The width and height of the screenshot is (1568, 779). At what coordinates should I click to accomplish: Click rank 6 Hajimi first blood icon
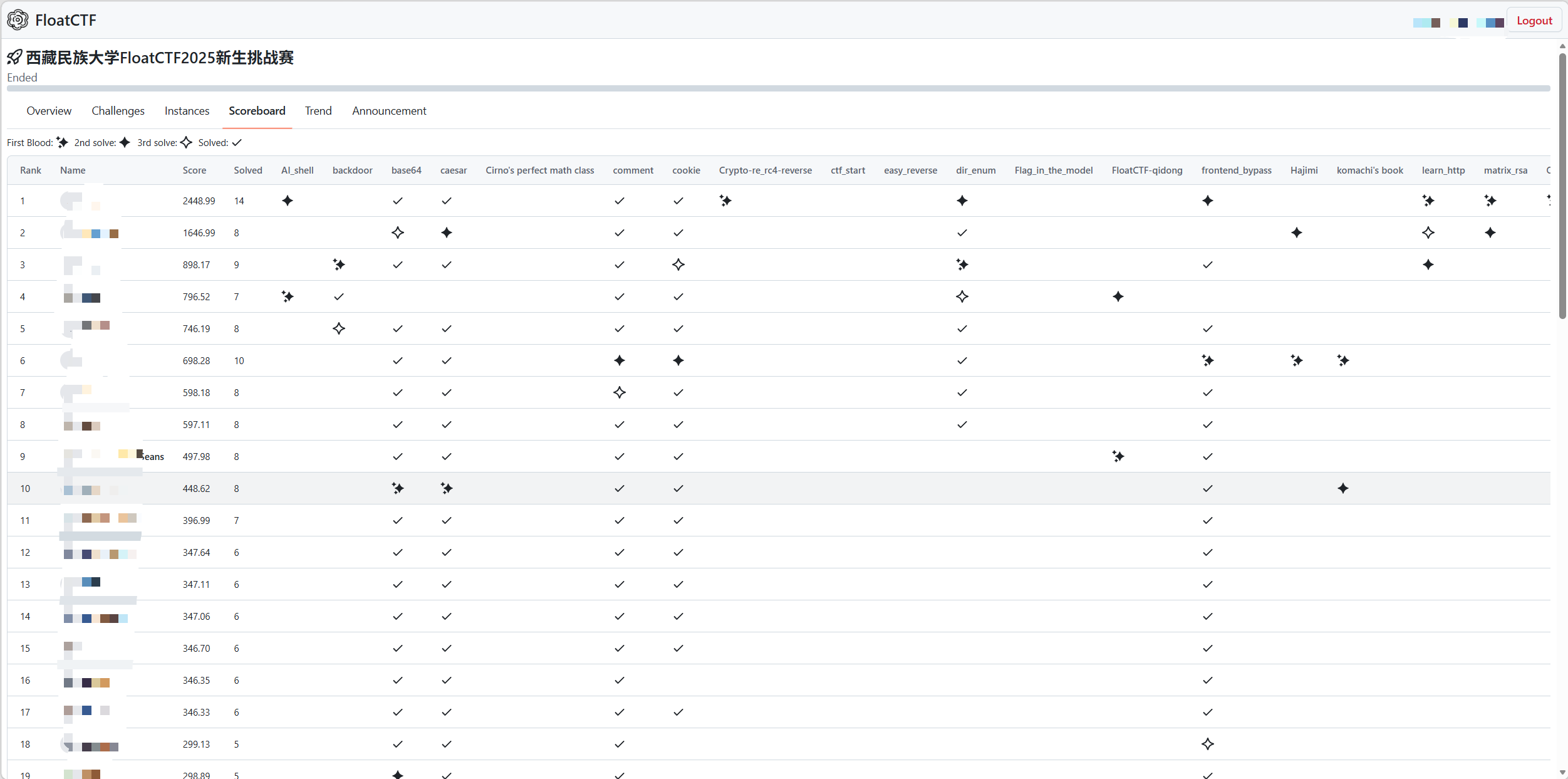[1297, 360]
